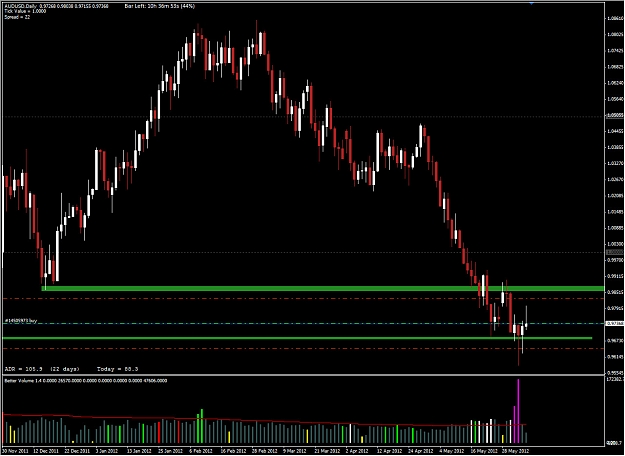Click the '25 Jan 2012' date label
625x456 pixels.
pyautogui.click(x=171, y=451)
